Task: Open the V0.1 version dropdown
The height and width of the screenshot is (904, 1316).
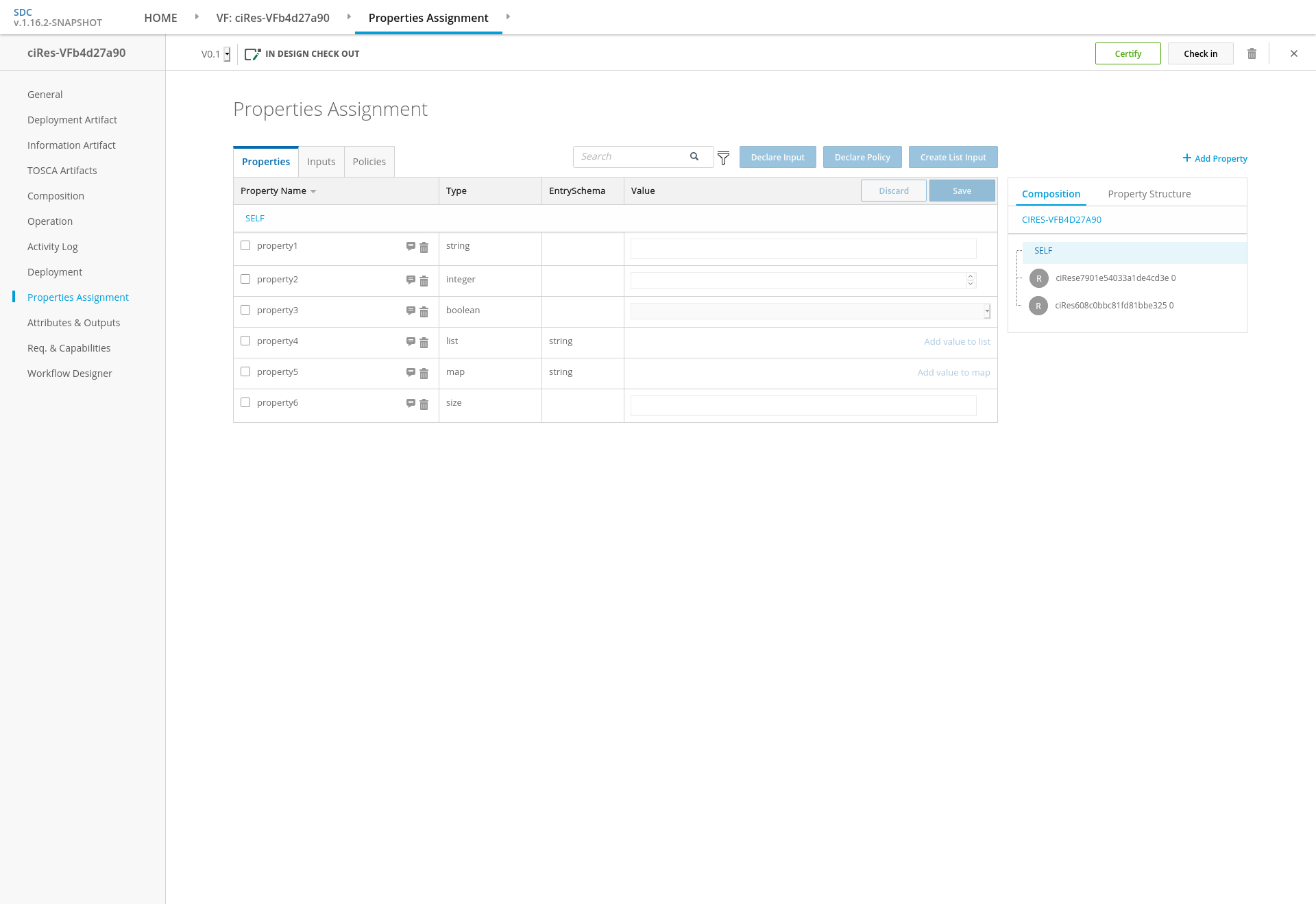Action: point(227,54)
